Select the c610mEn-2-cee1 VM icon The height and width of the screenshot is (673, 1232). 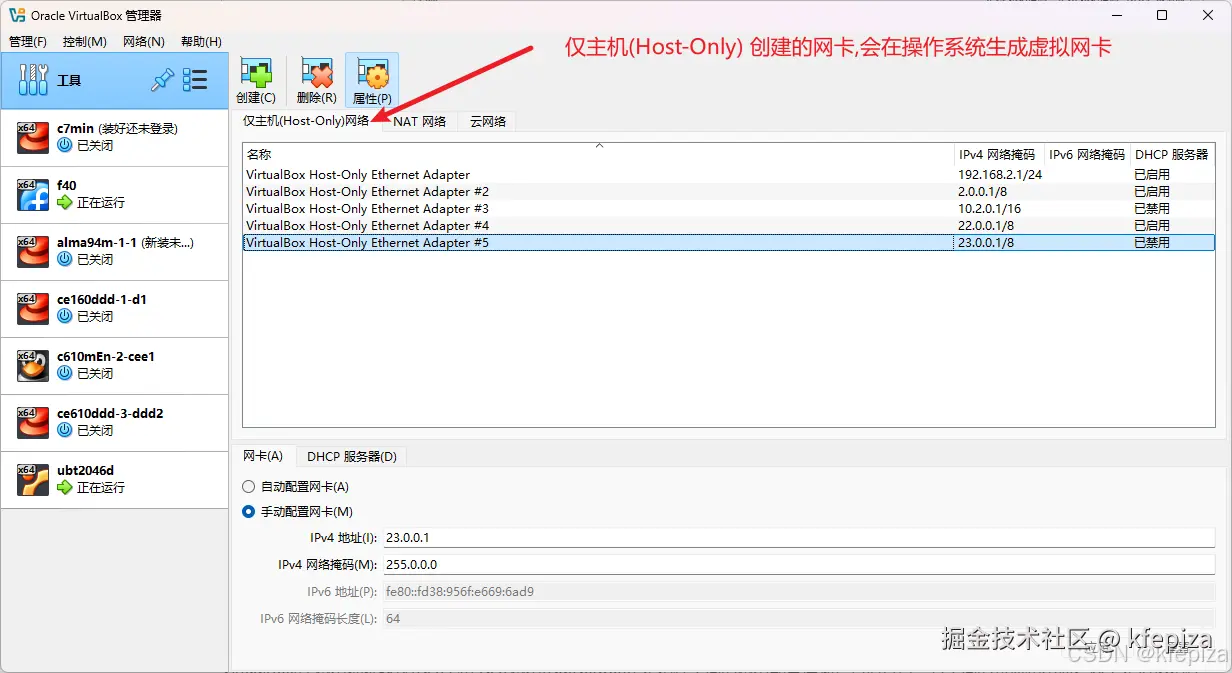(x=33, y=365)
